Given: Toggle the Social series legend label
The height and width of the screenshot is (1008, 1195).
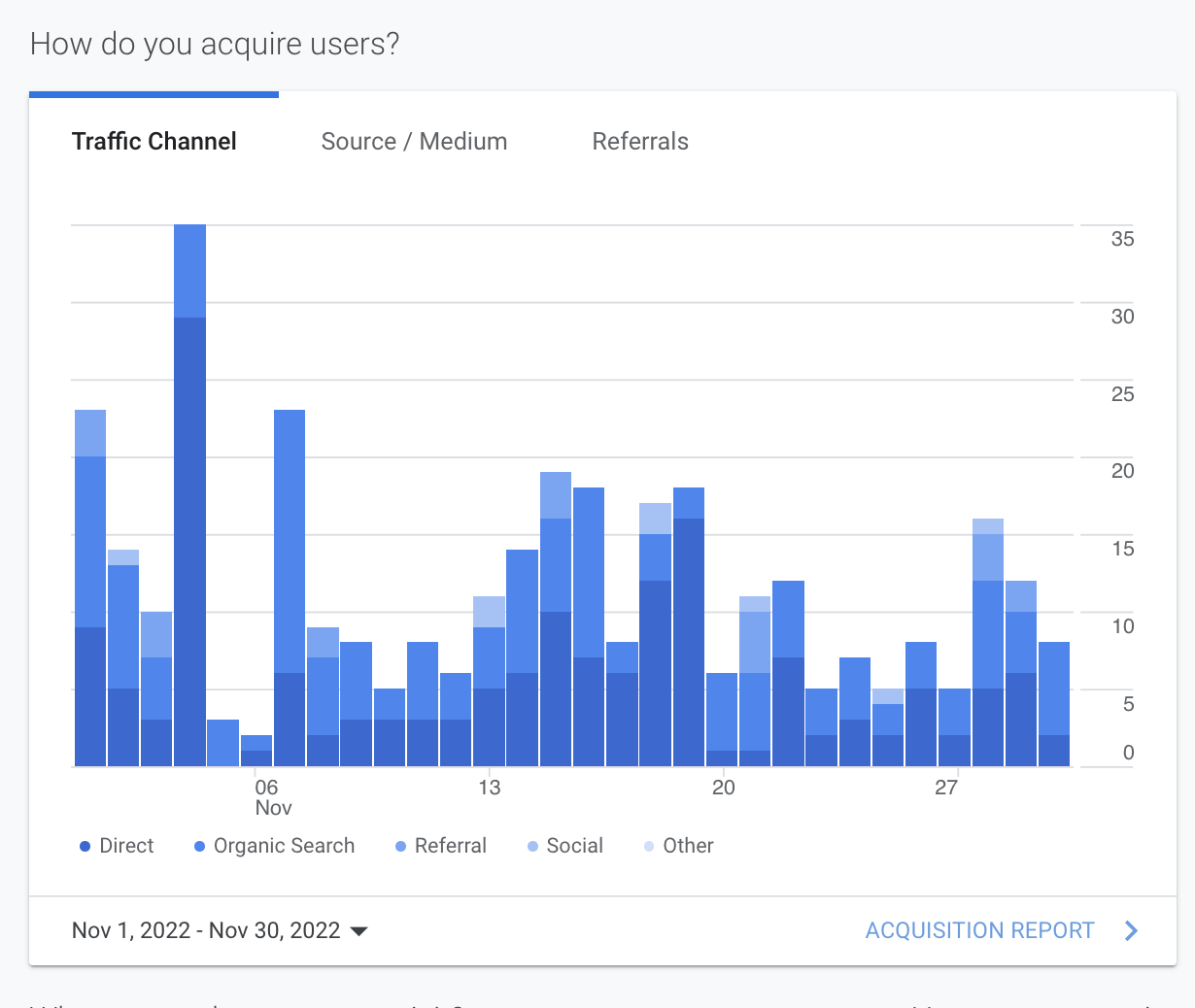Looking at the screenshot, I should pyautogui.click(x=574, y=846).
